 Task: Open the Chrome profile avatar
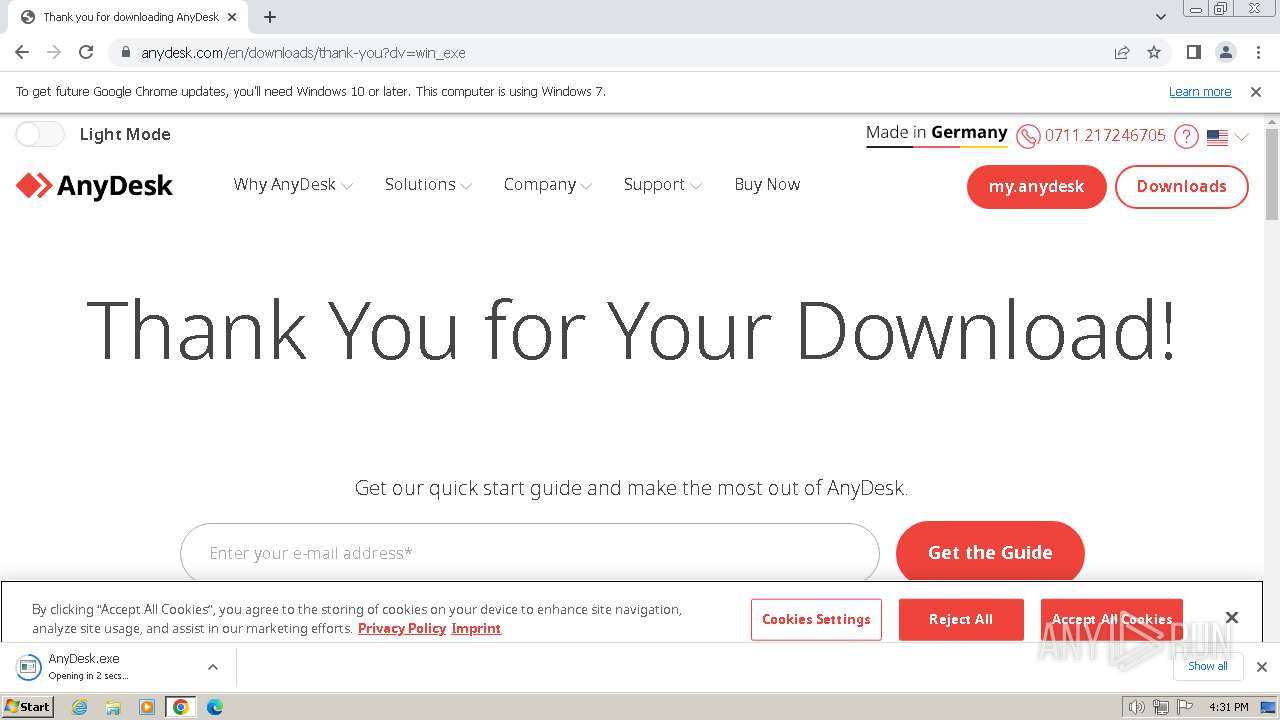[x=1226, y=53]
